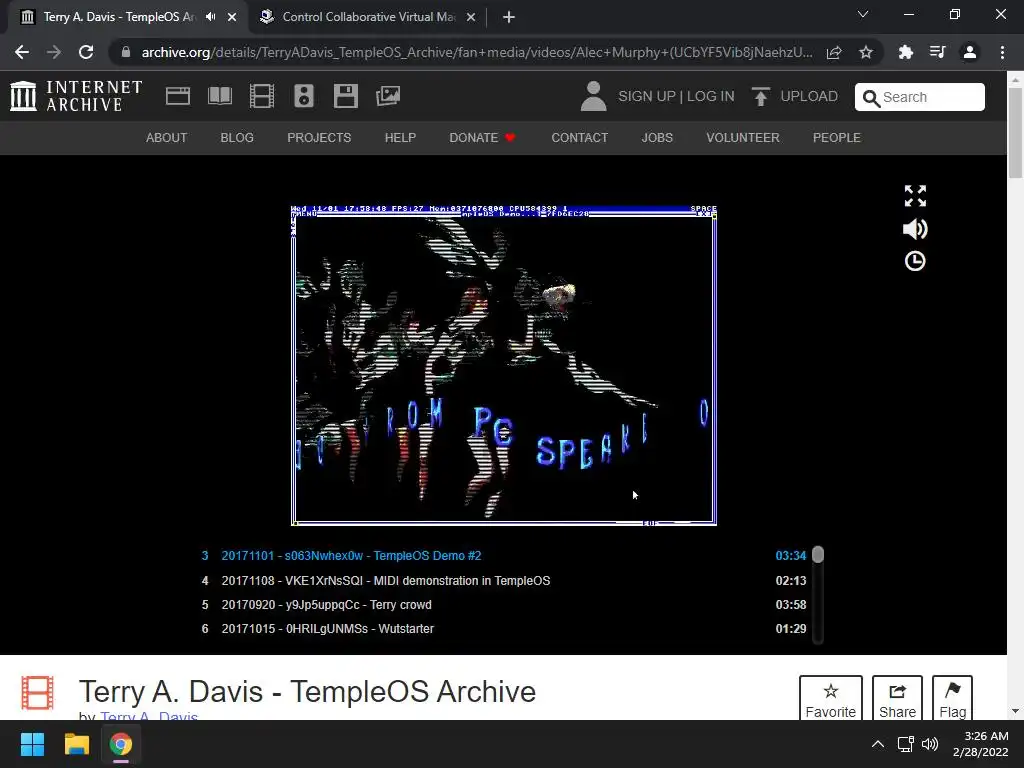
Task: Open the Windows Start menu
Action: click(32, 744)
